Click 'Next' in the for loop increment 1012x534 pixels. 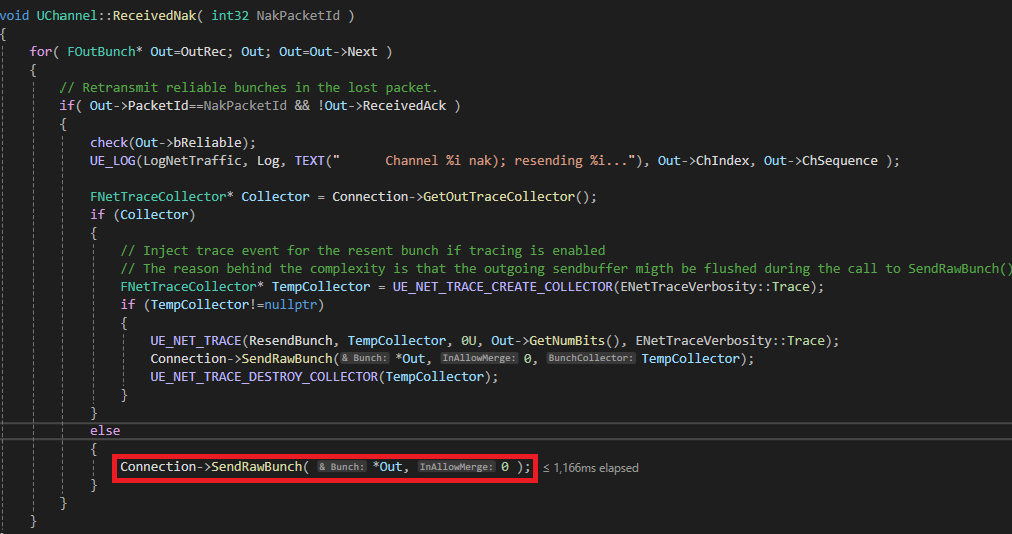coord(362,52)
